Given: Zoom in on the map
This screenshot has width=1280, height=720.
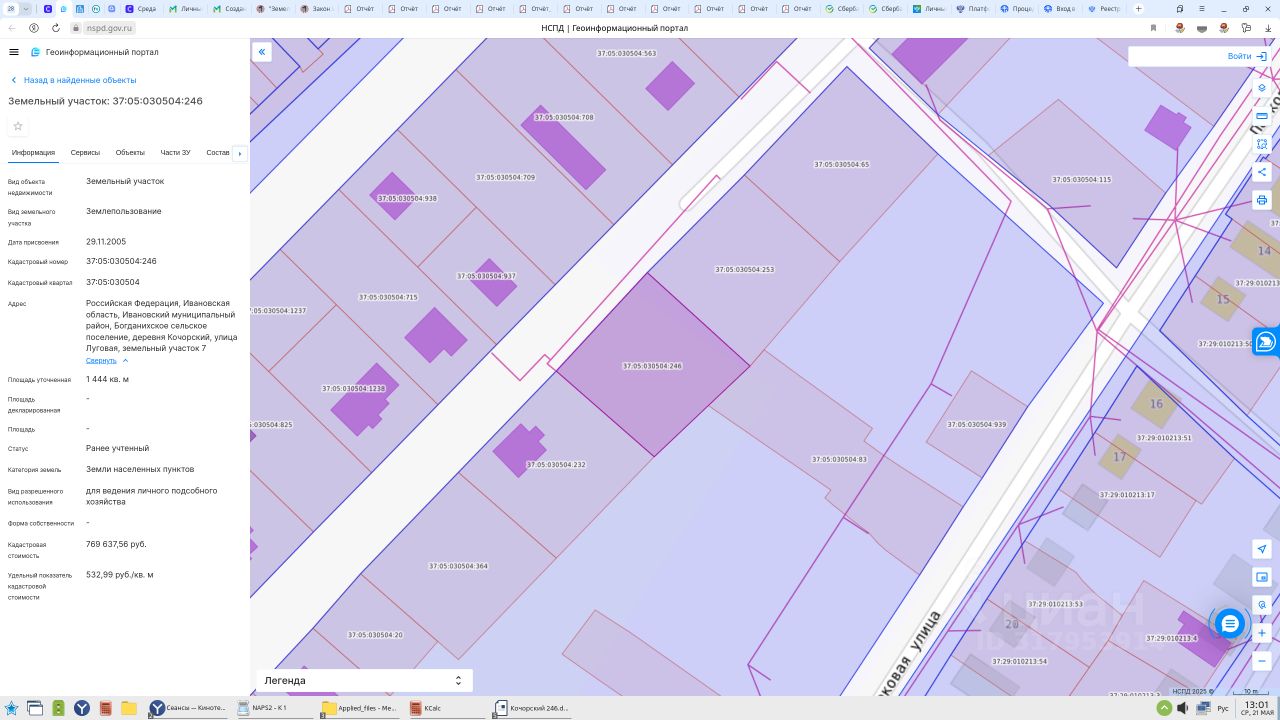Looking at the screenshot, I should [1262, 633].
